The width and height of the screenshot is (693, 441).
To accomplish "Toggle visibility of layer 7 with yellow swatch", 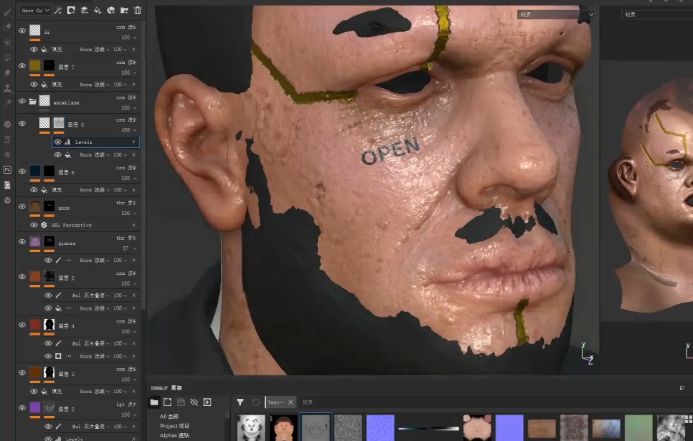I will tap(22, 66).
